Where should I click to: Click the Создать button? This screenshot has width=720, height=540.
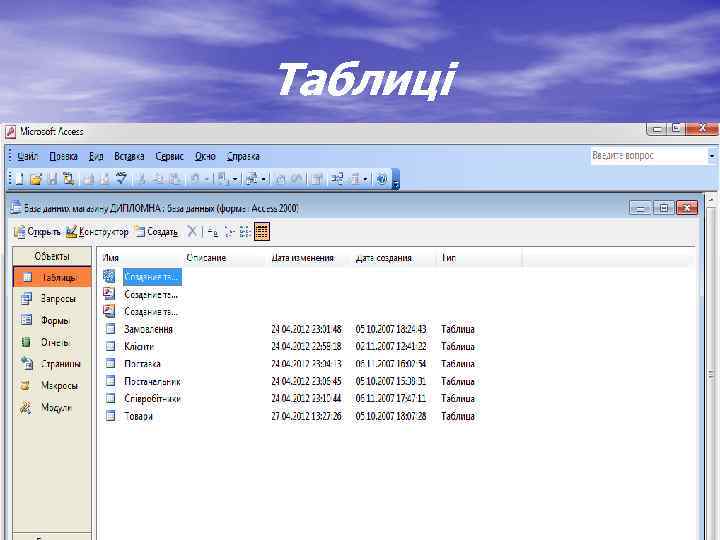(156, 231)
